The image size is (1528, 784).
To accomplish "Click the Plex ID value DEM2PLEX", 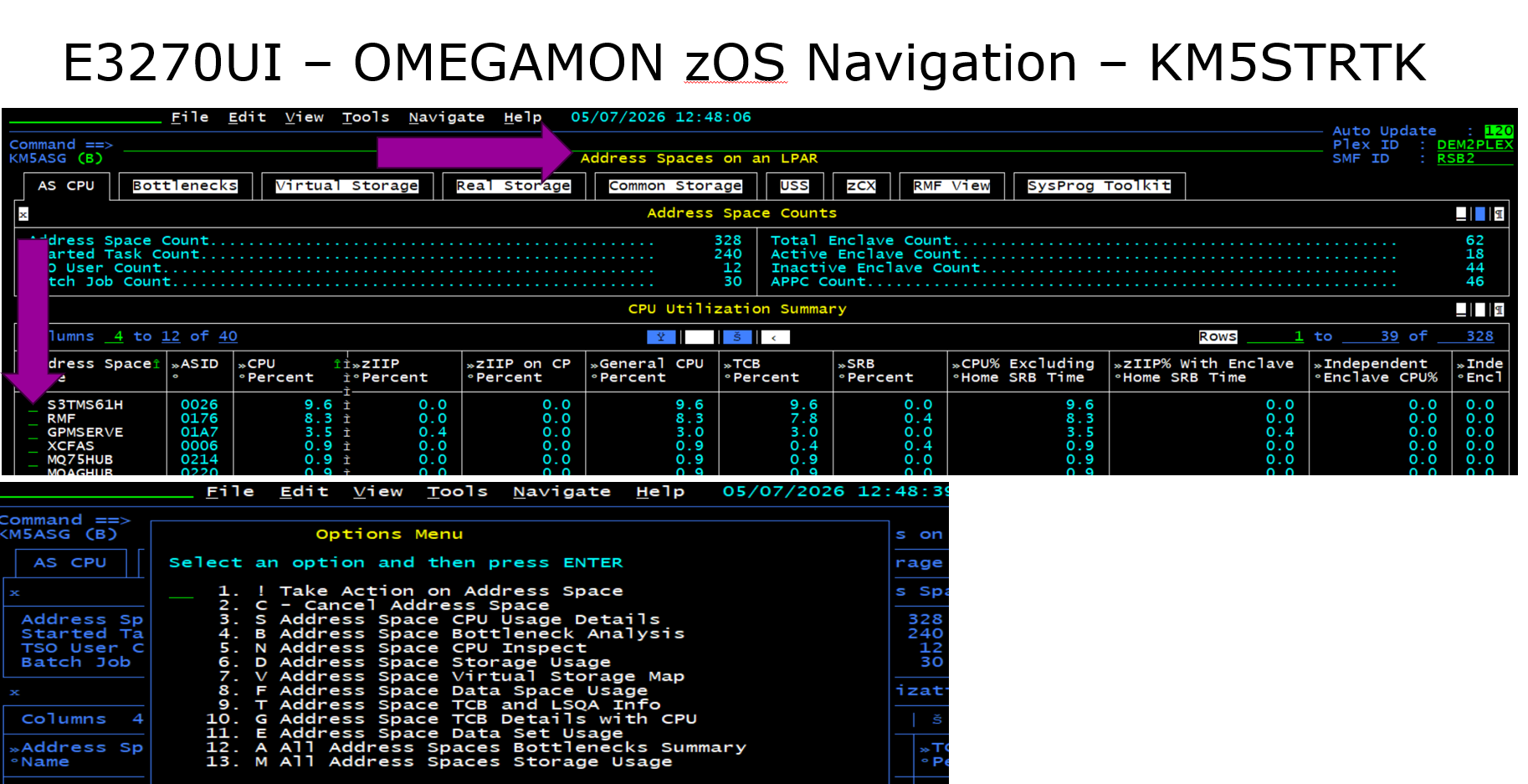I will tap(1475, 145).
